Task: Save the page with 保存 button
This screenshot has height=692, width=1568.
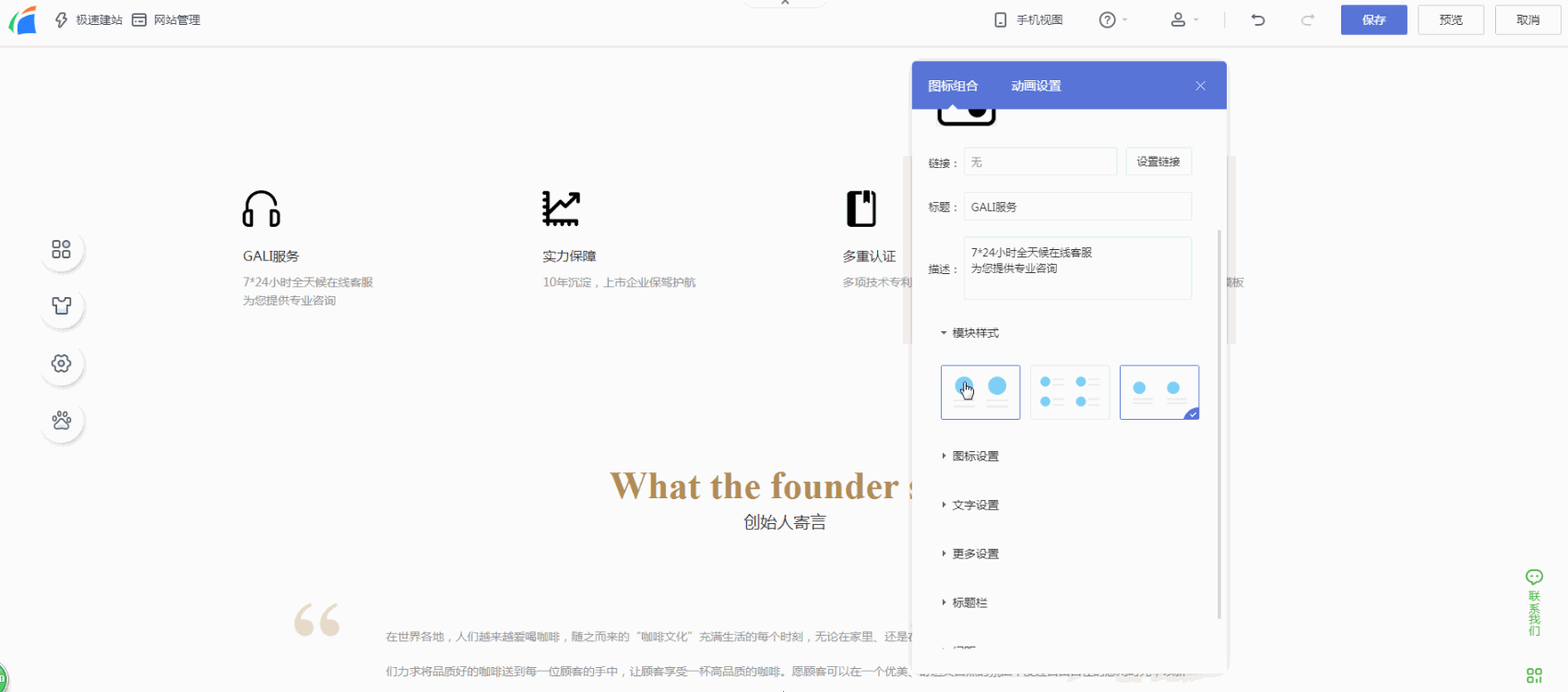Action: [1373, 19]
